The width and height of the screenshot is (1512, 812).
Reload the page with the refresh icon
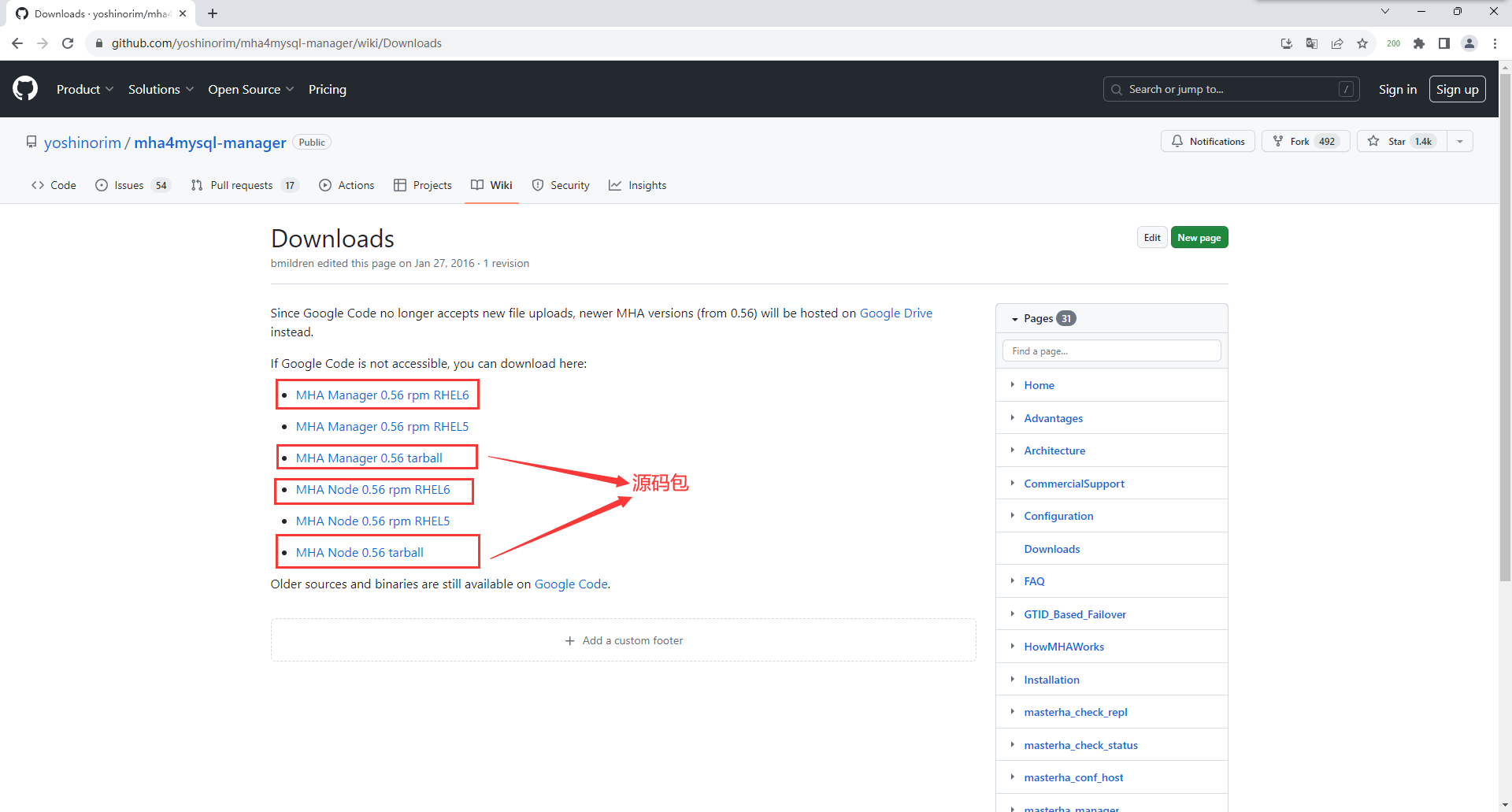click(x=68, y=43)
